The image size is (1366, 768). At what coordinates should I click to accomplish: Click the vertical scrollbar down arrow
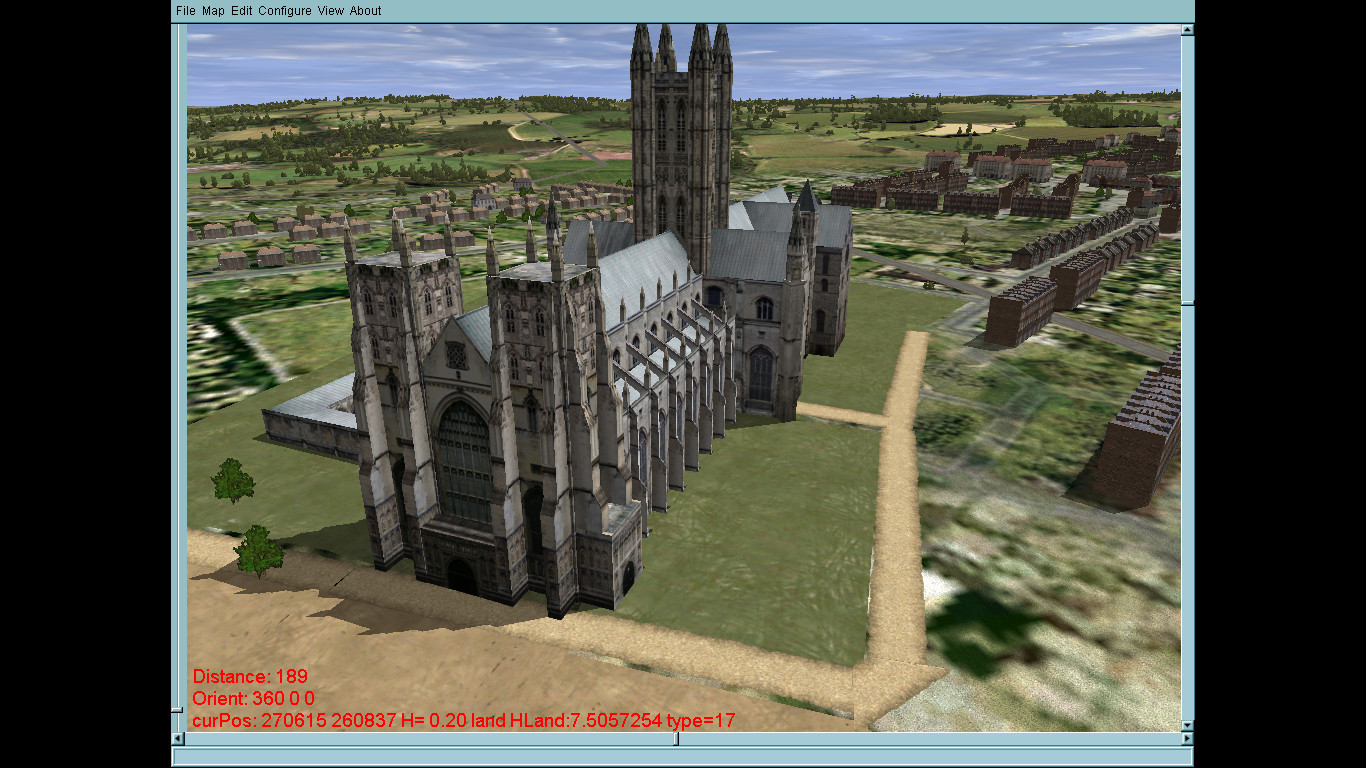tap(1188, 726)
